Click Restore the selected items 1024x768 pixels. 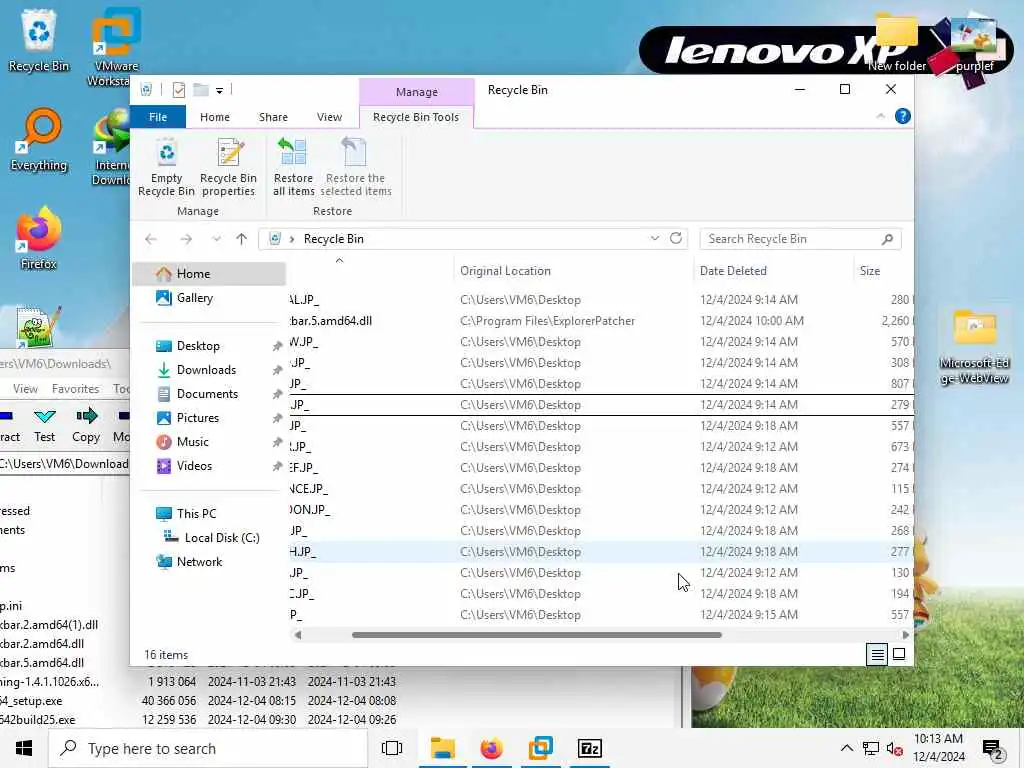(355, 167)
